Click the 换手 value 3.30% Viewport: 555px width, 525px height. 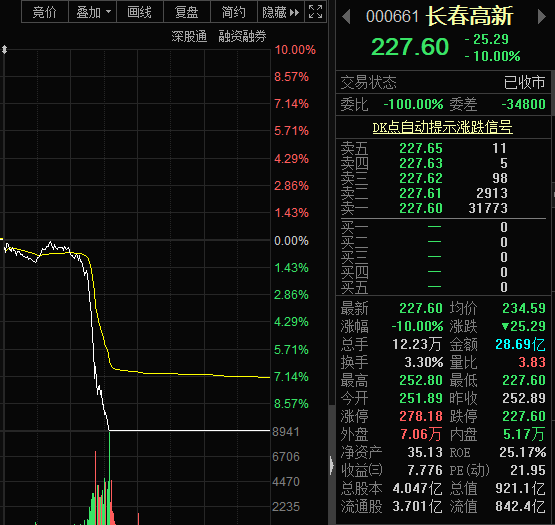pyautogui.click(x=424, y=363)
